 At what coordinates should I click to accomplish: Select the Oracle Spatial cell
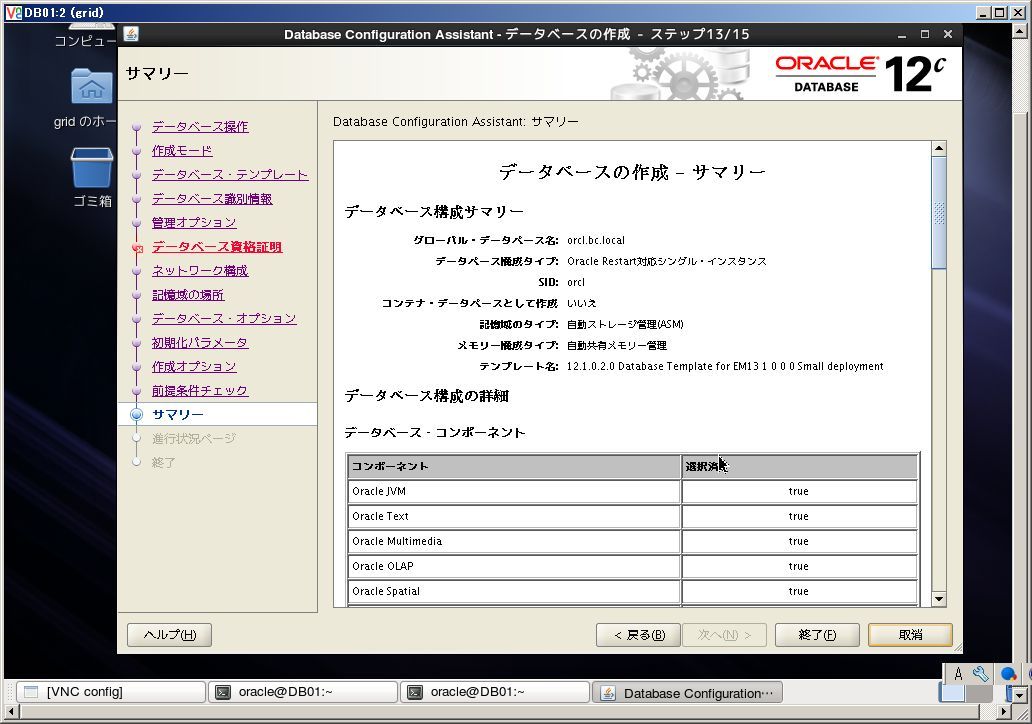click(x=513, y=591)
